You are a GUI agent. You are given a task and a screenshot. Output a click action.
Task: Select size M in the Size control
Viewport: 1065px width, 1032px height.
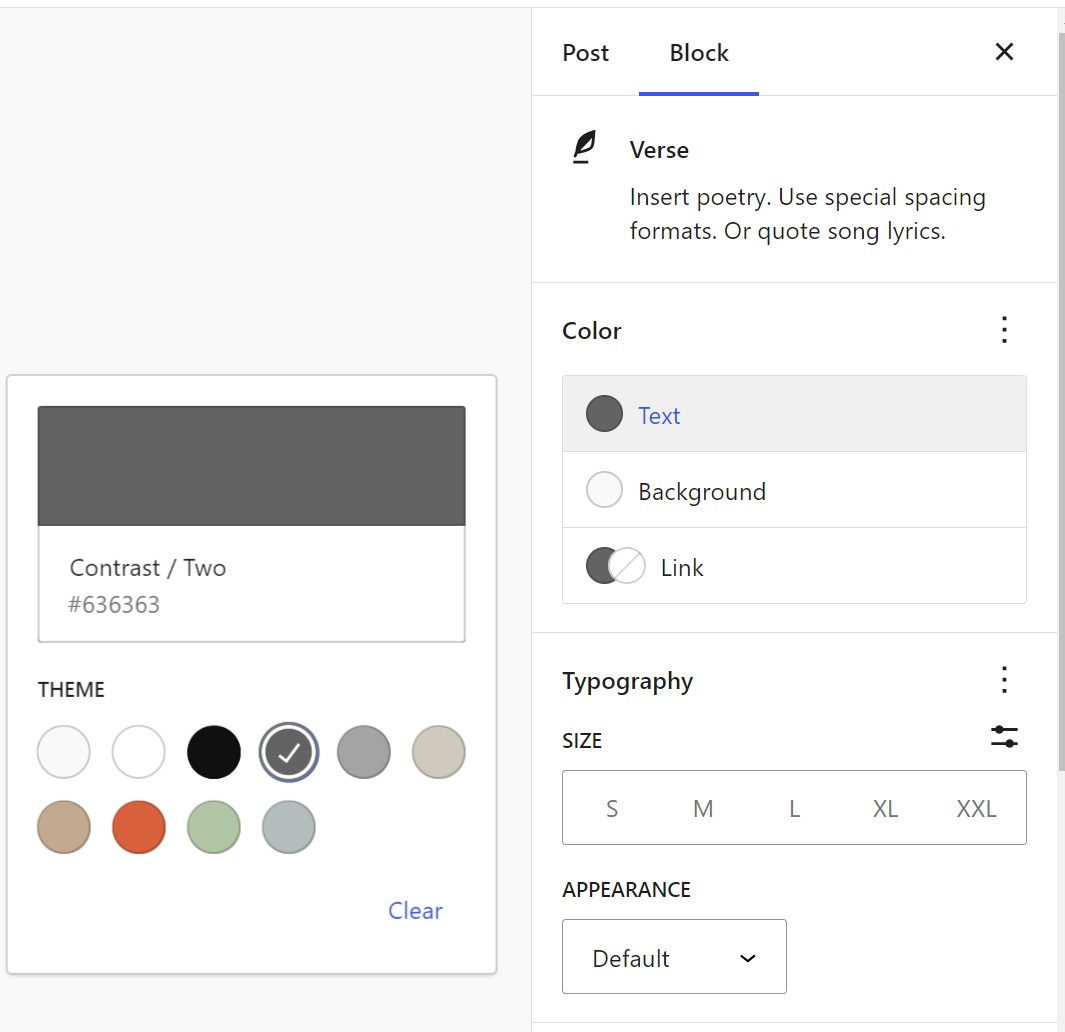[x=703, y=808]
